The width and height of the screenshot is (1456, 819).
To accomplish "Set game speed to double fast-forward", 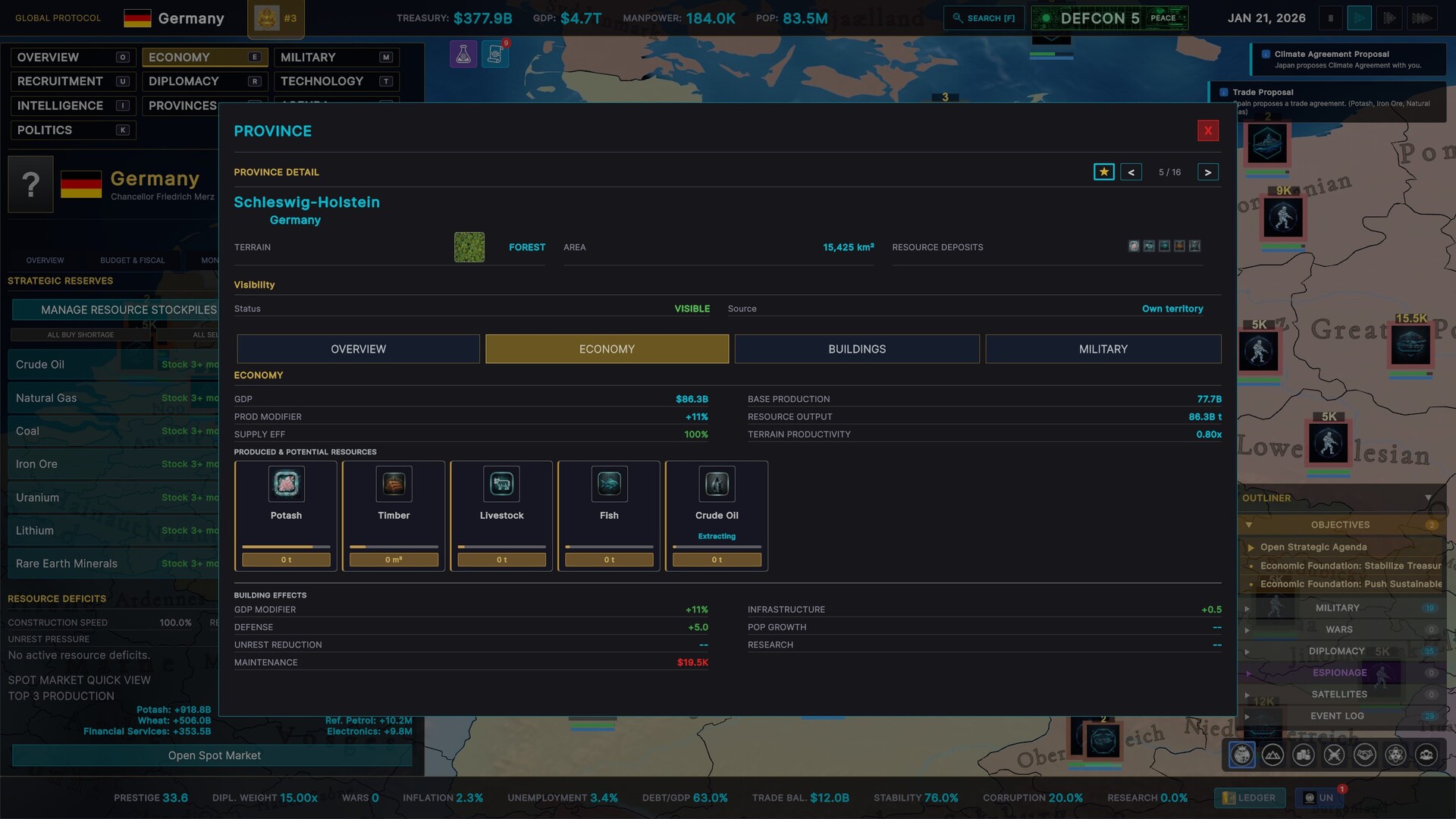I will pyautogui.click(x=1389, y=18).
